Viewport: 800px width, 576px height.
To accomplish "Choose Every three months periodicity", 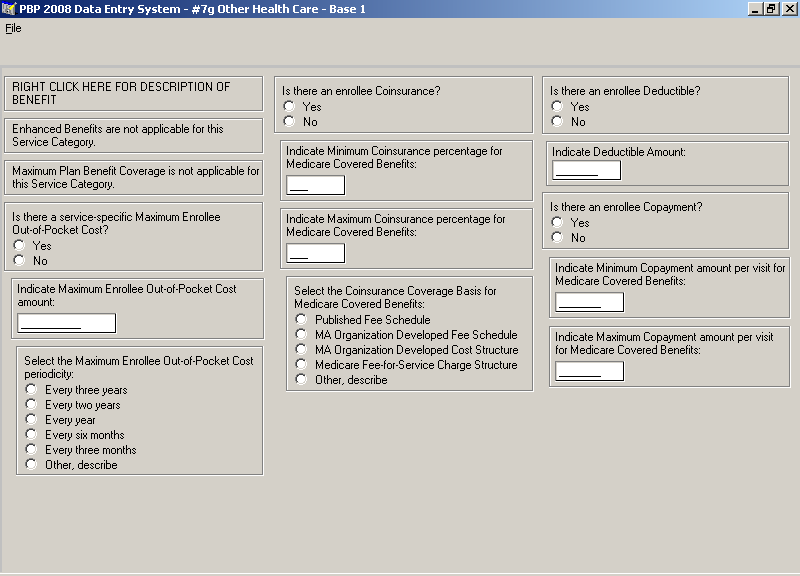I will pyautogui.click(x=31, y=449).
